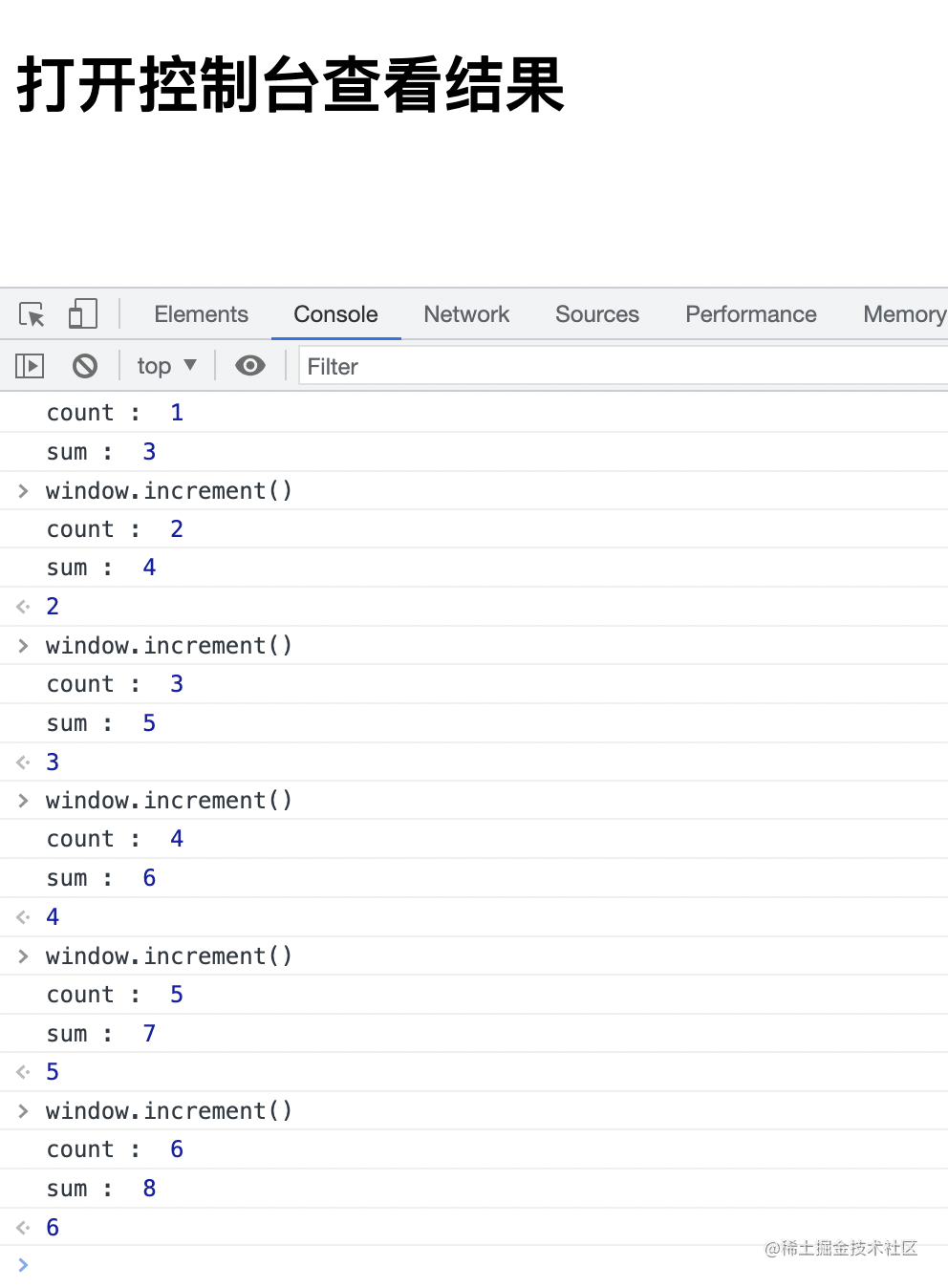Show the console sidebar panel
The width and height of the screenshot is (948, 1288).
pyautogui.click(x=30, y=366)
